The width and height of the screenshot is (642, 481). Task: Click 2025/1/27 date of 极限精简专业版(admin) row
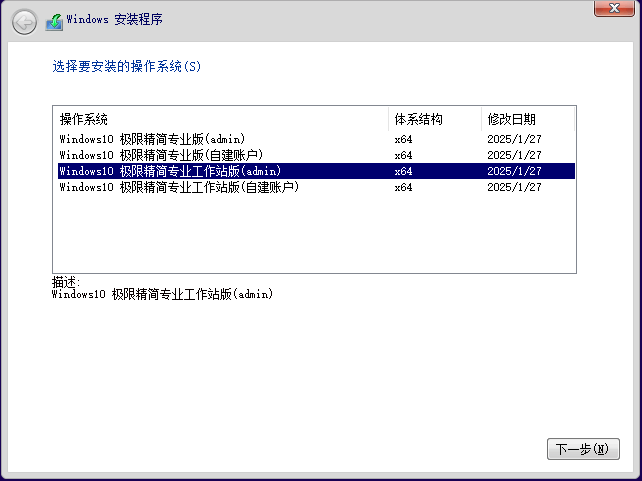tap(514, 139)
